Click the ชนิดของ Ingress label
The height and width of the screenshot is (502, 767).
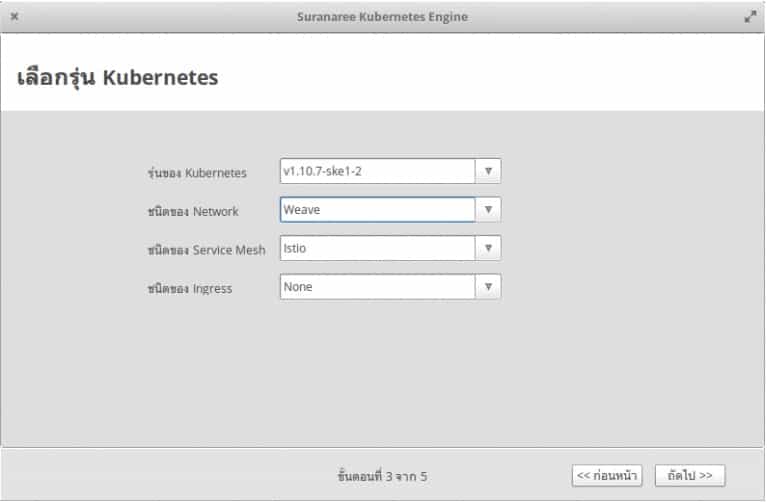point(190,289)
